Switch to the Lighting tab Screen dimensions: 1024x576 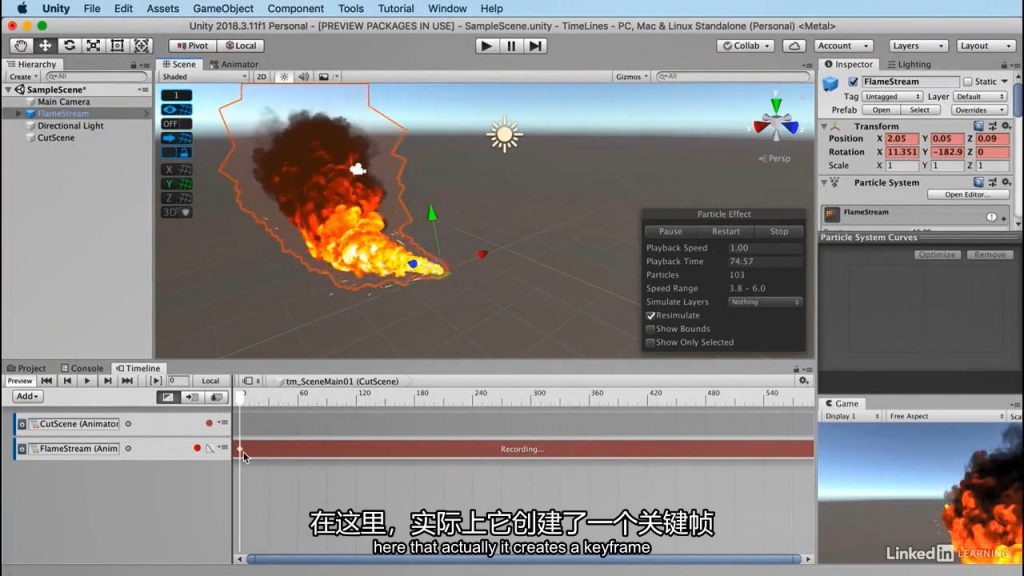pos(909,64)
